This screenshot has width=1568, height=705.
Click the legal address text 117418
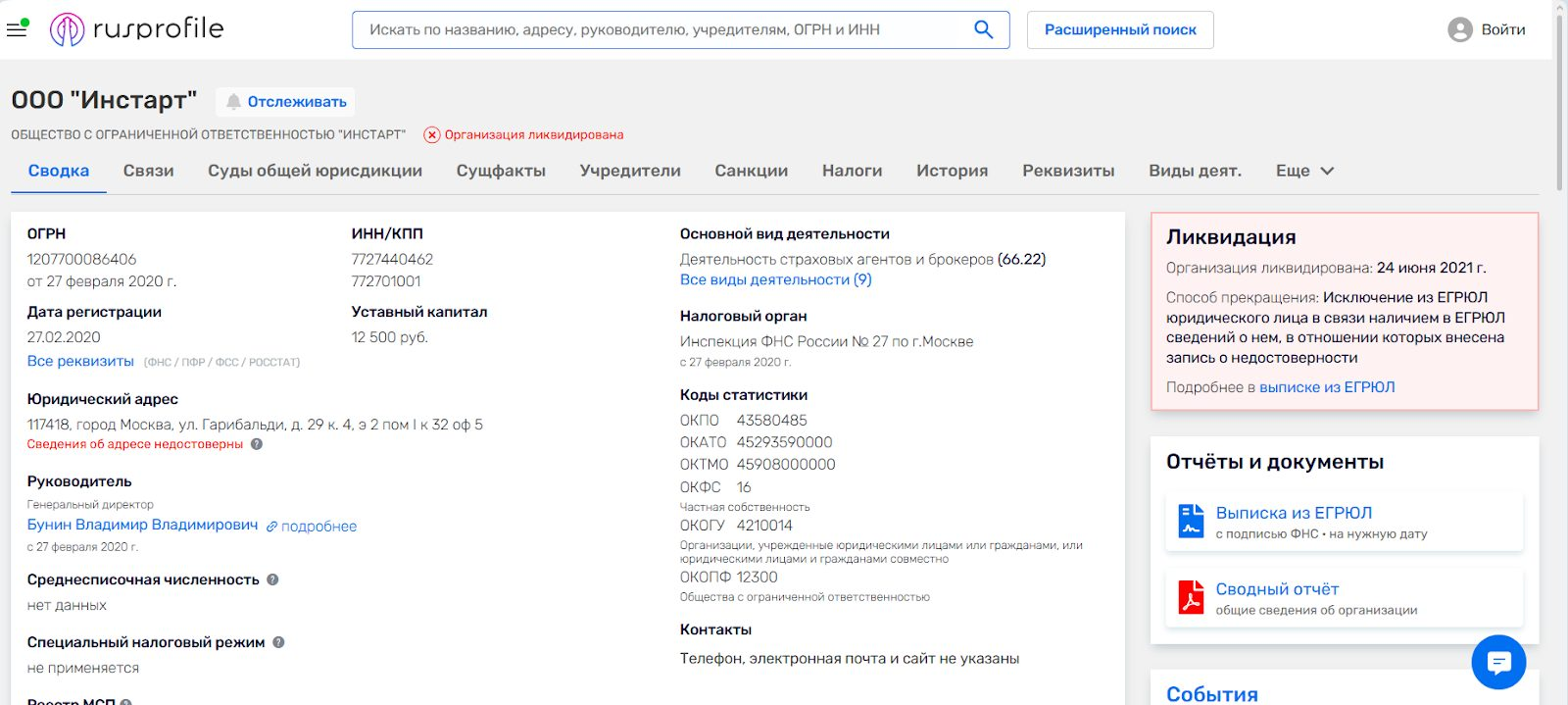point(255,425)
